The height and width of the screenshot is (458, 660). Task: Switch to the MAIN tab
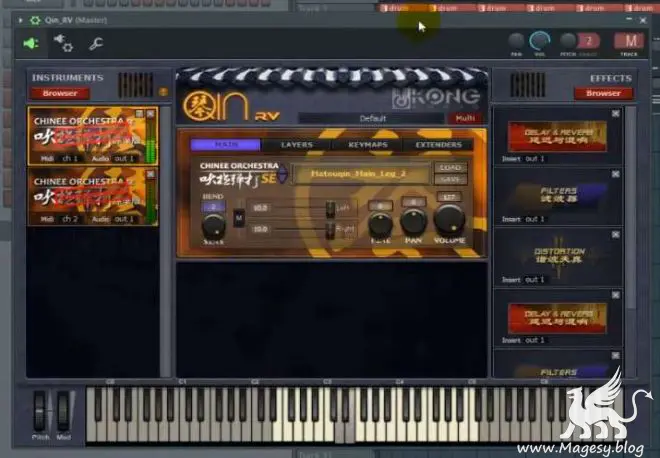pos(226,145)
